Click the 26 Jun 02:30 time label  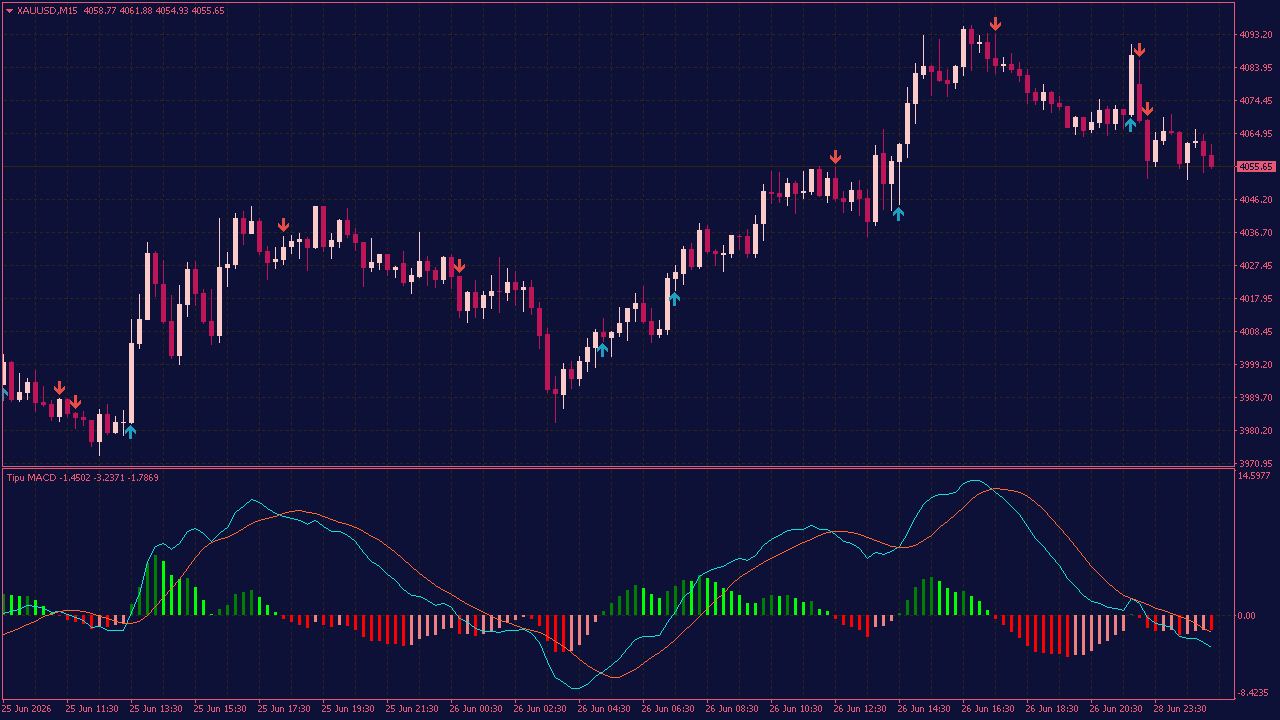(x=540, y=709)
